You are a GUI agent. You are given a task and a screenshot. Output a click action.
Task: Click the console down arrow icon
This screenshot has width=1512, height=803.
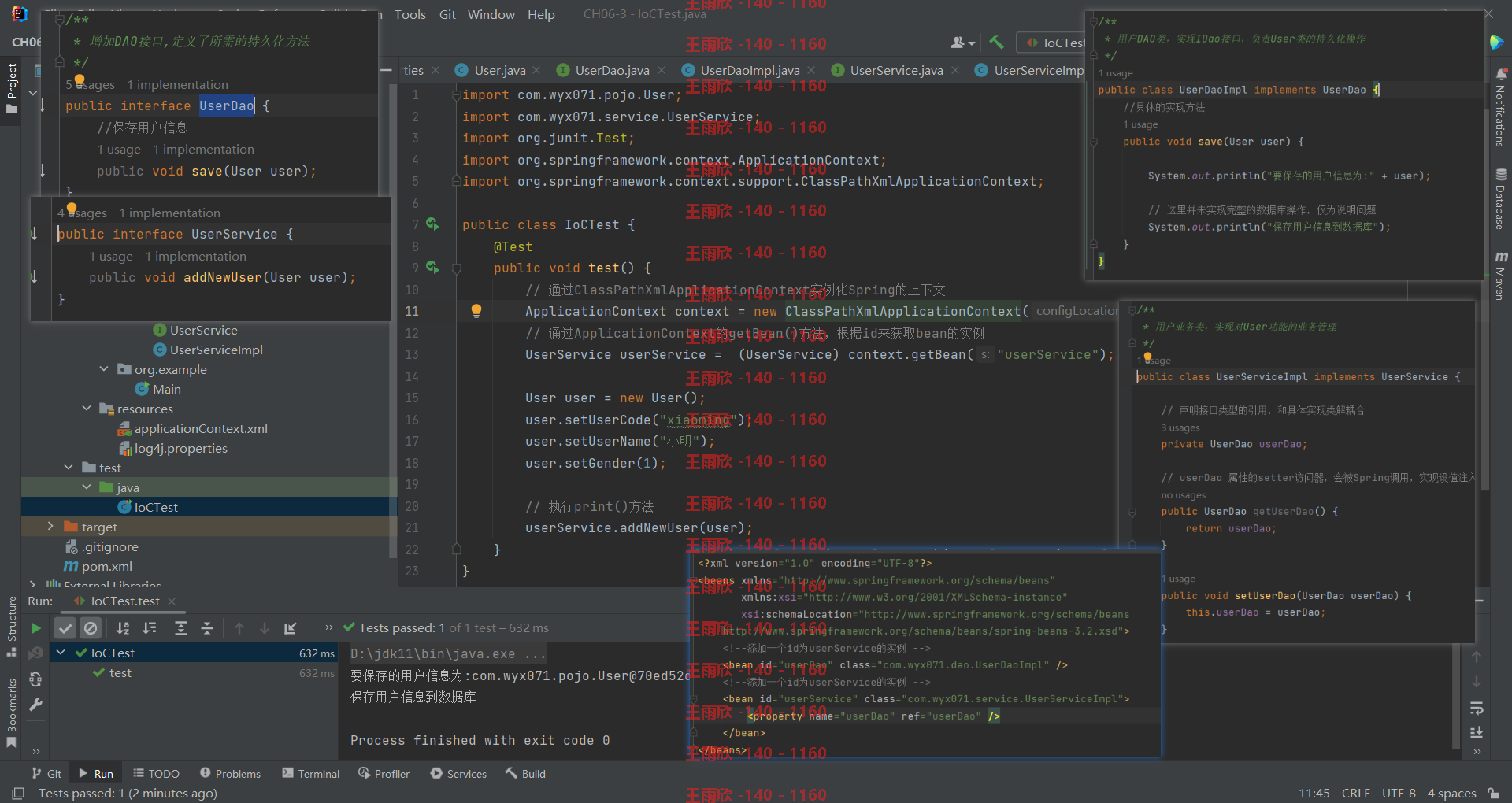1477,682
